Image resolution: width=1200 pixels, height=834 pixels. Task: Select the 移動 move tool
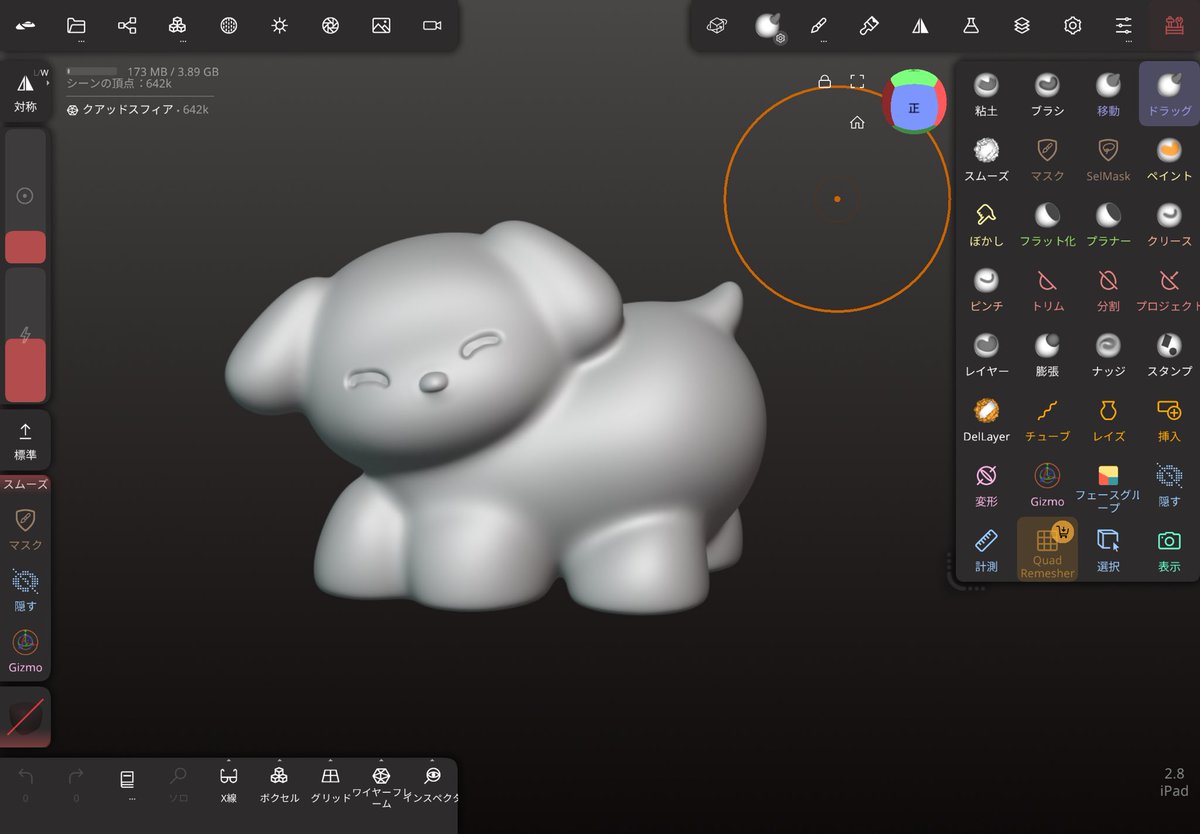click(x=1108, y=94)
